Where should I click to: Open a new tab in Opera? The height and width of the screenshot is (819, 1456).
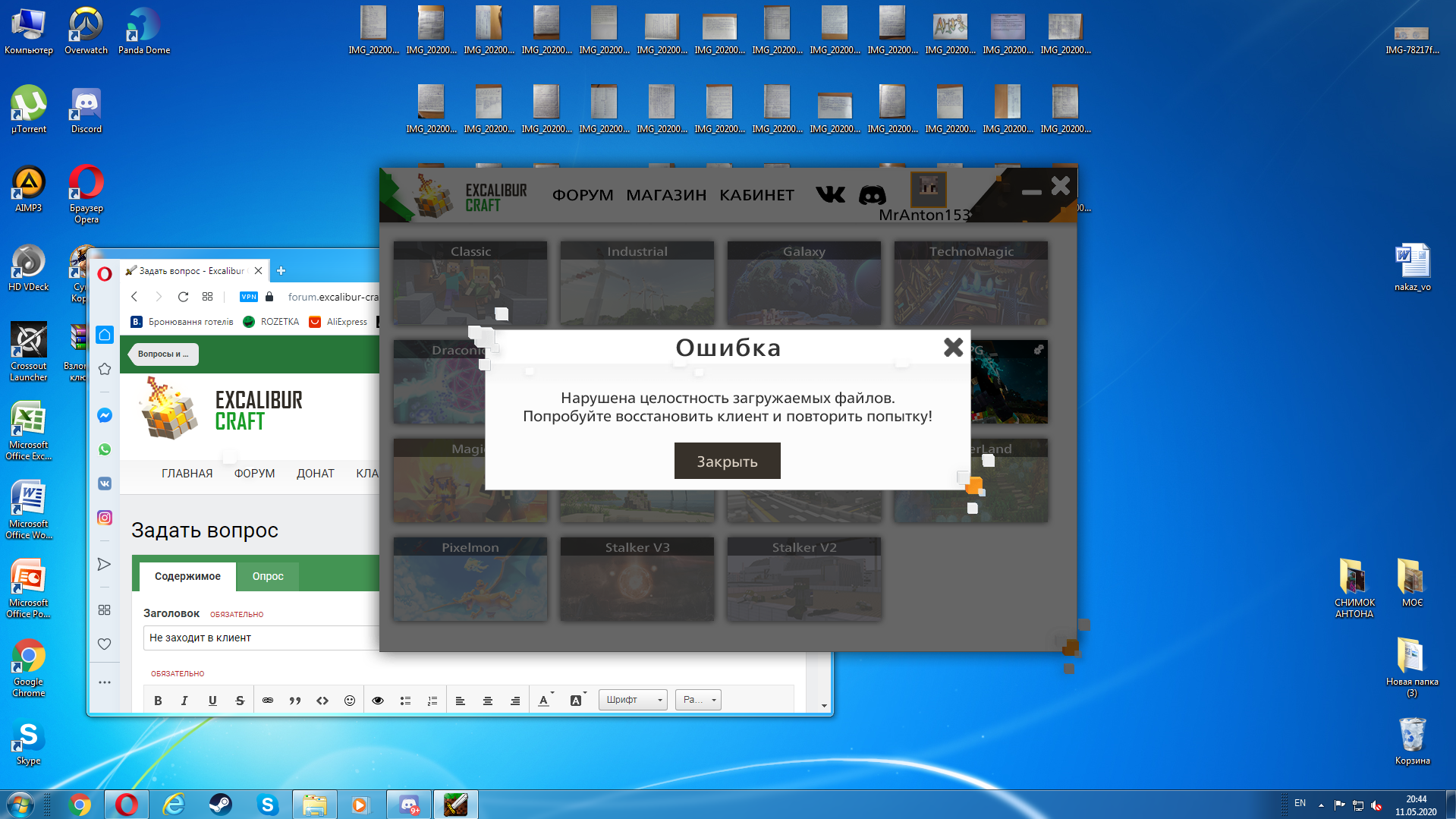(281, 270)
